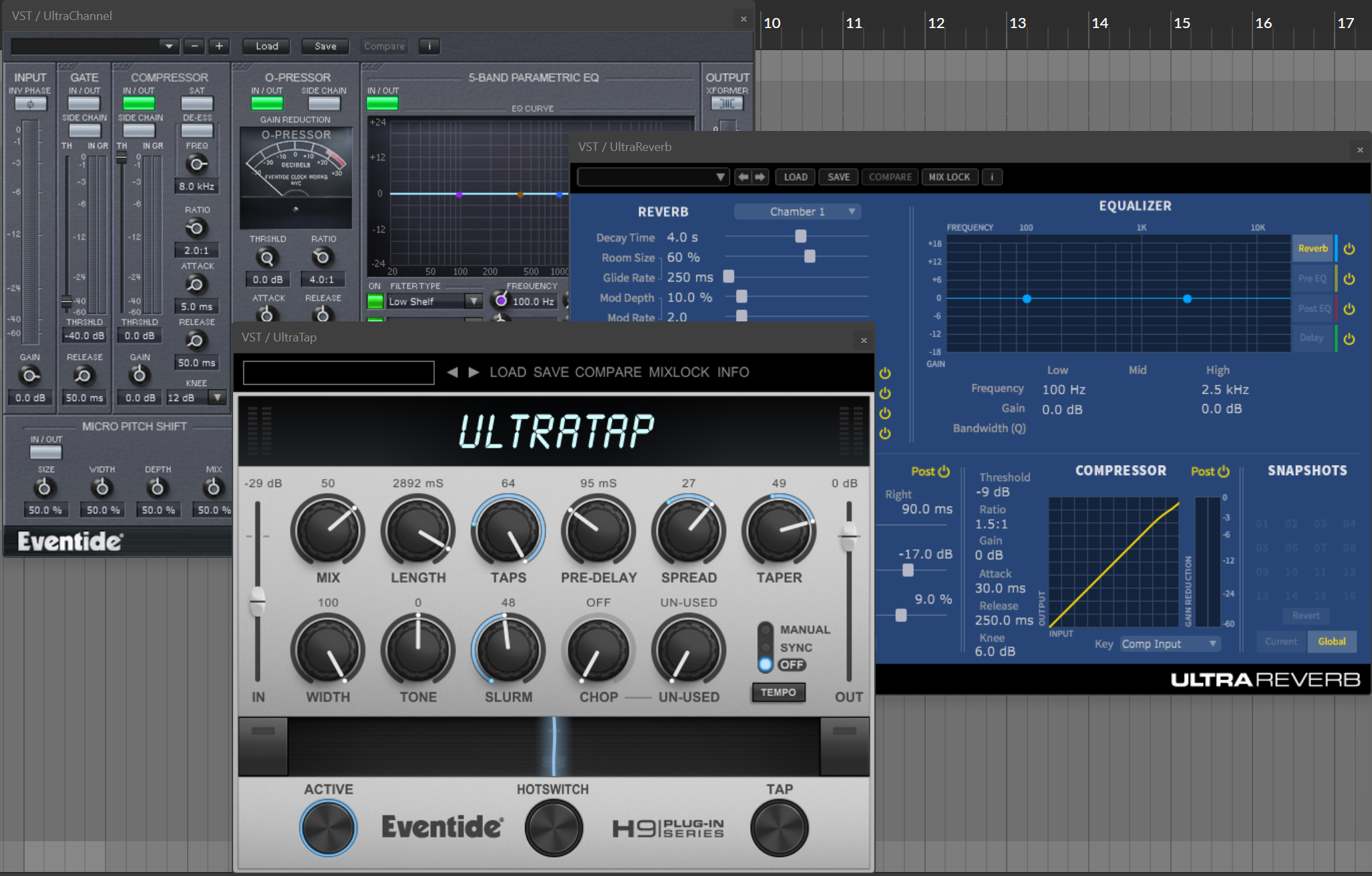This screenshot has width=1372, height=876.
Task: Toggle the Reverb band power button in UltraReverb equalizer
Action: pos(1349,248)
